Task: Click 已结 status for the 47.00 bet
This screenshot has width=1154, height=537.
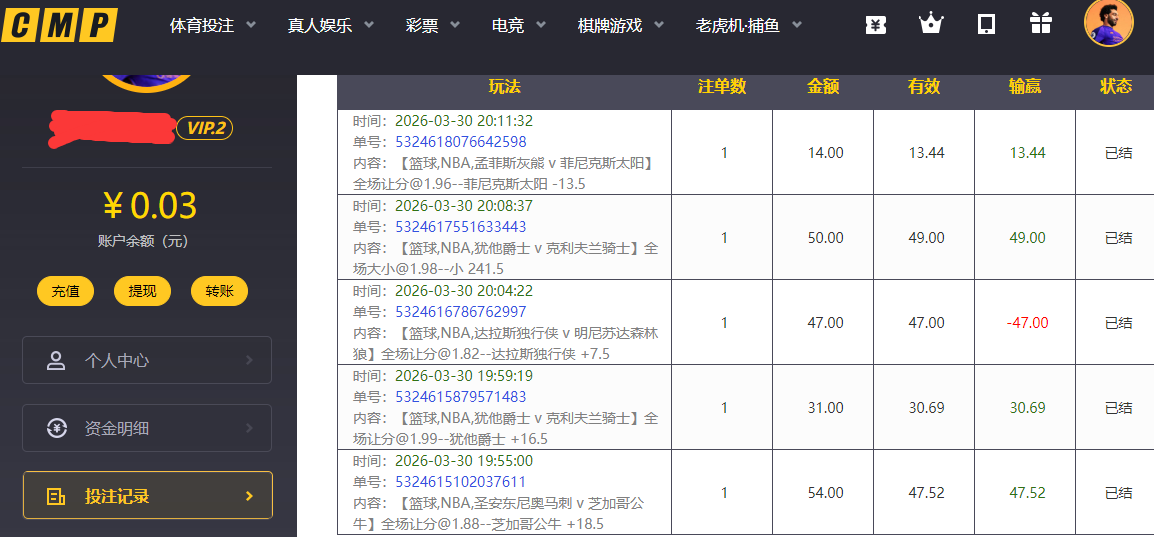Action: click(1119, 322)
